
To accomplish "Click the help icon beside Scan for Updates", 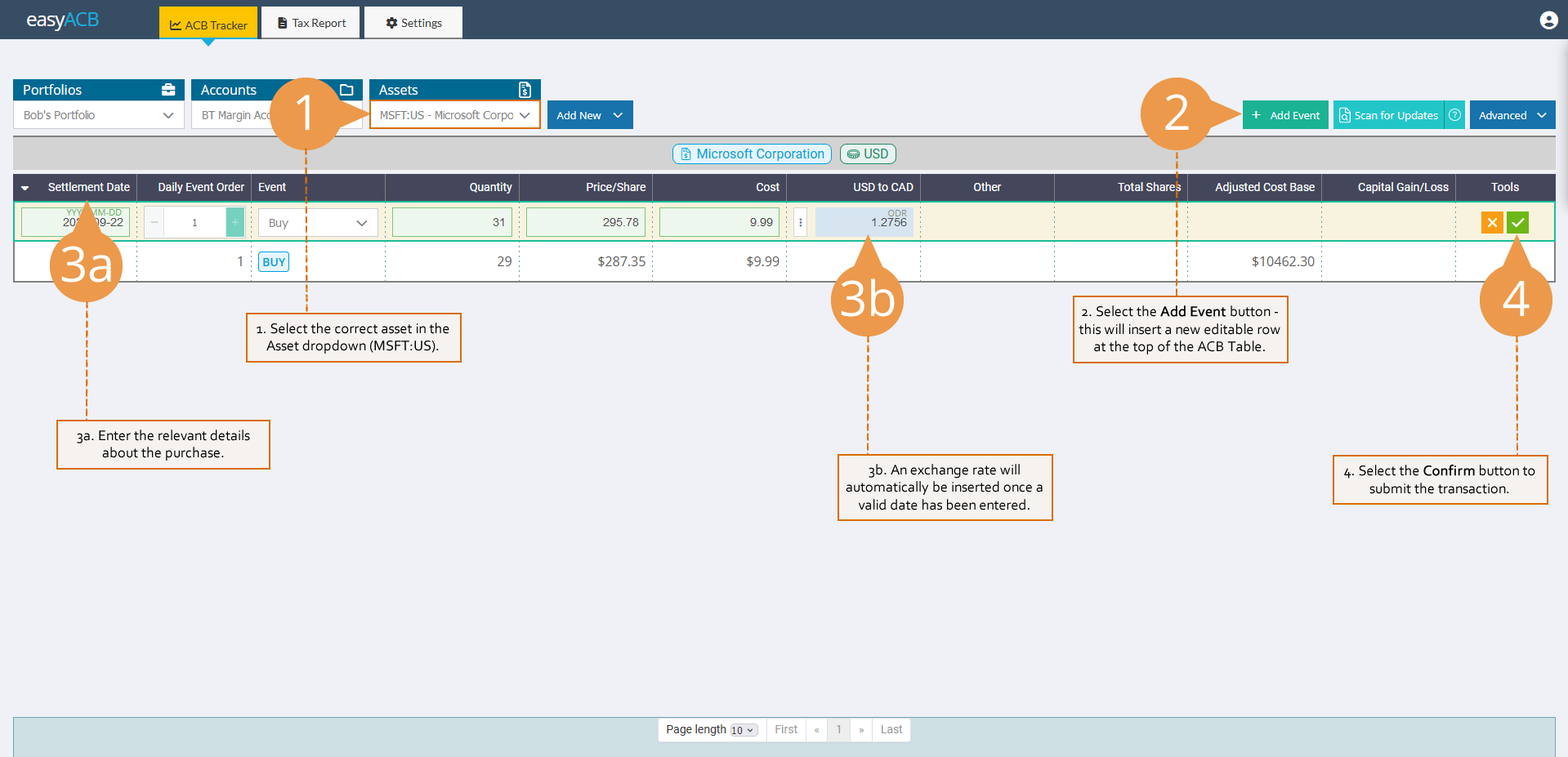I will coord(1454,114).
